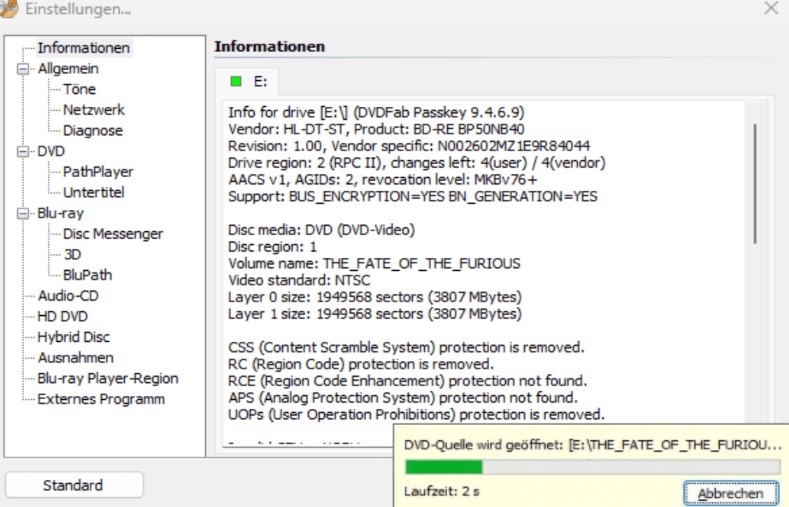
Task: Click the 'AACS v1, AGIDs: 2' line
Action: (x=382, y=180)
